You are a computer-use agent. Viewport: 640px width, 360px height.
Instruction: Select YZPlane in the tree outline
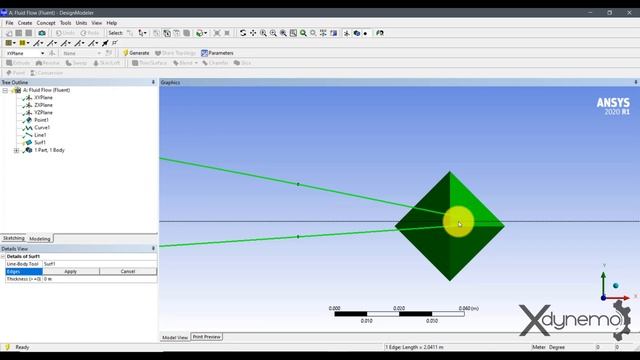click(x=43, y=112)
